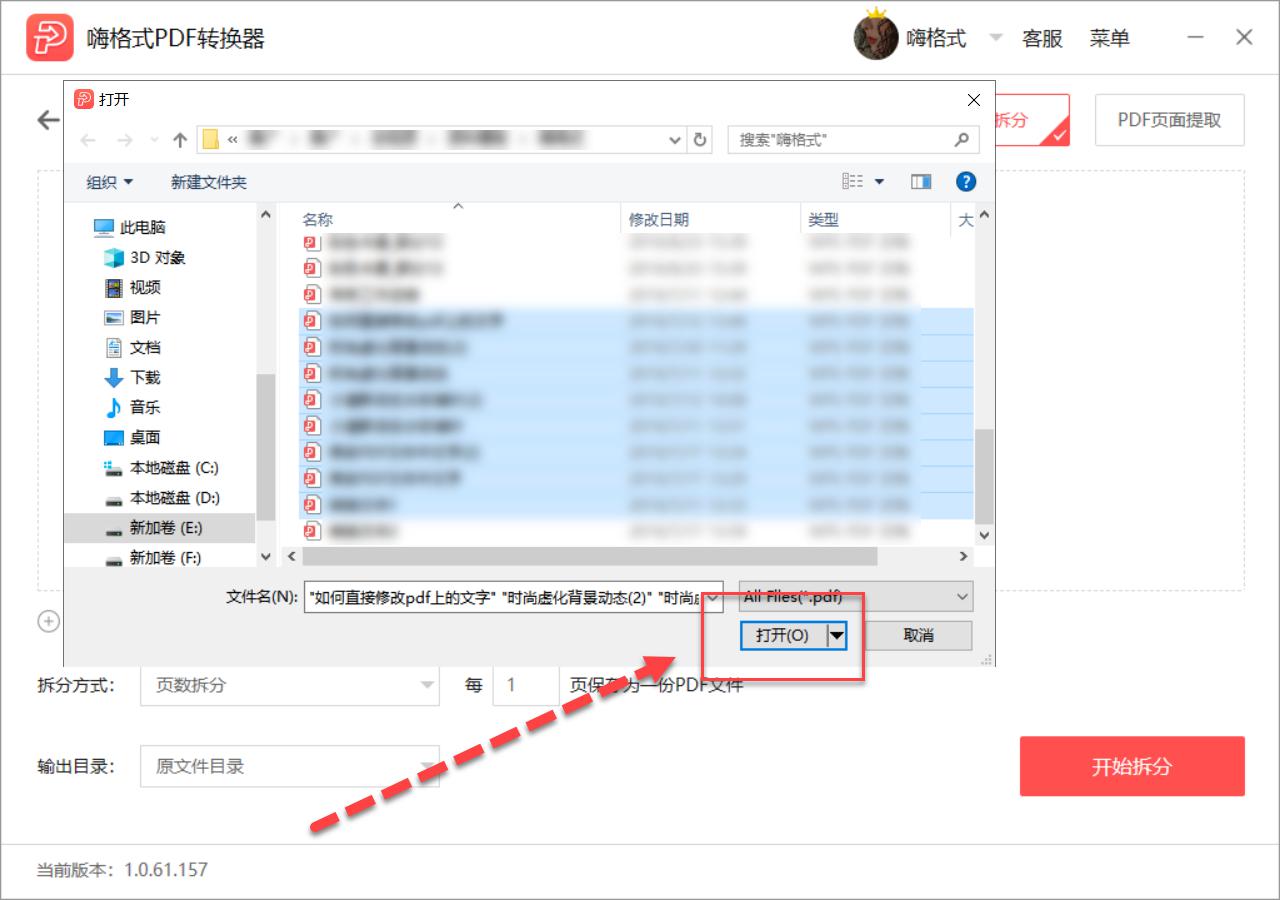Select 3D 对象 folder
1280x900 pixels.
145,258
